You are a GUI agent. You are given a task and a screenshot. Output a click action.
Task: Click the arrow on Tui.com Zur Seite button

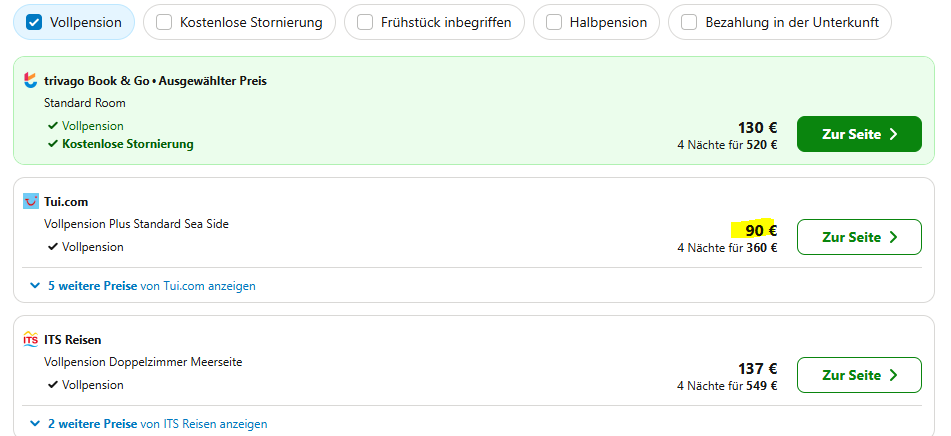(x=893, y=237)
